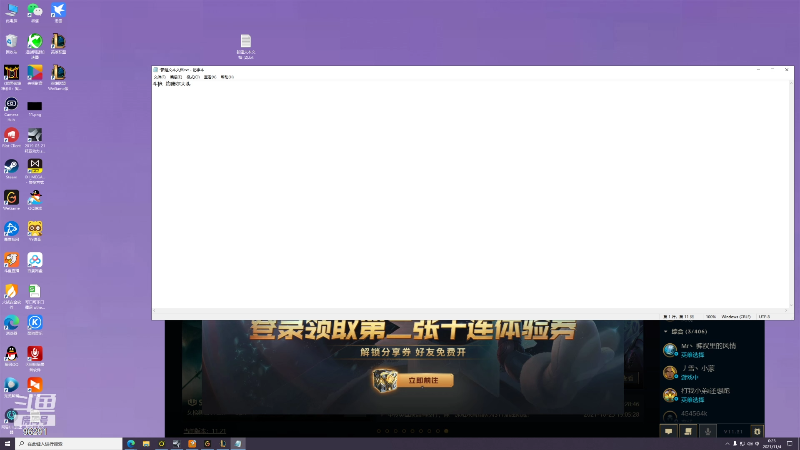Toggle the microphone icon in League client

click(708, 432)
